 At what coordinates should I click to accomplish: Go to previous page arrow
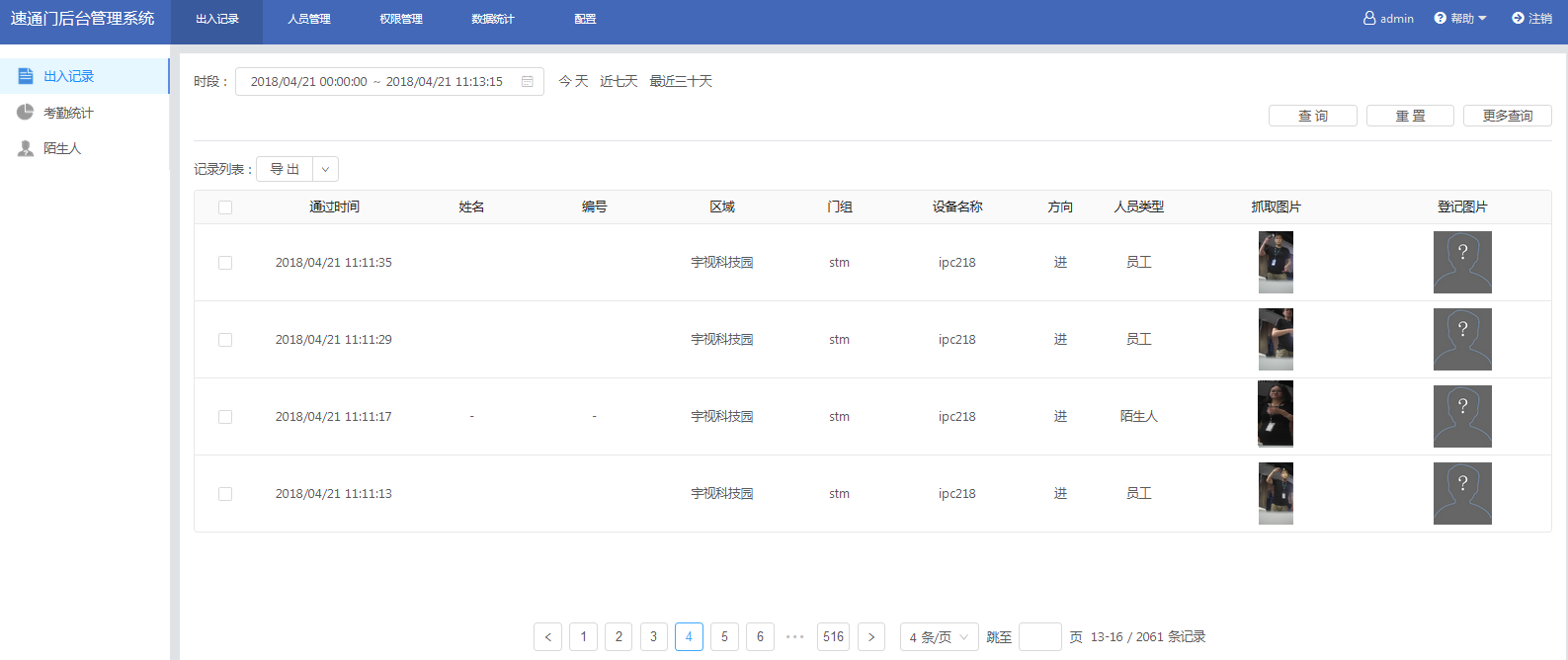(548, 637)
